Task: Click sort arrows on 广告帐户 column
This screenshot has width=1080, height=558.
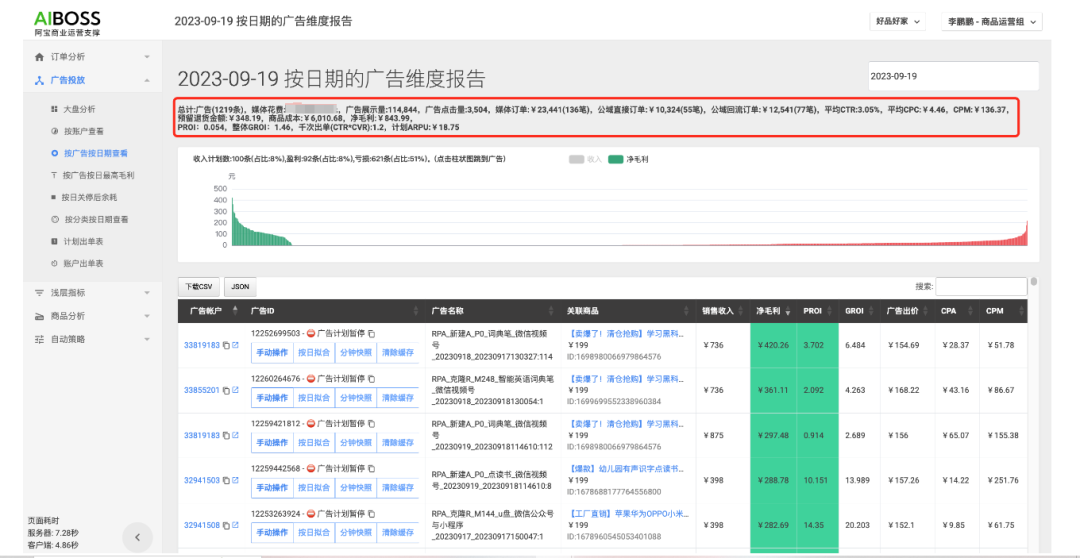Action: point(235,311)
